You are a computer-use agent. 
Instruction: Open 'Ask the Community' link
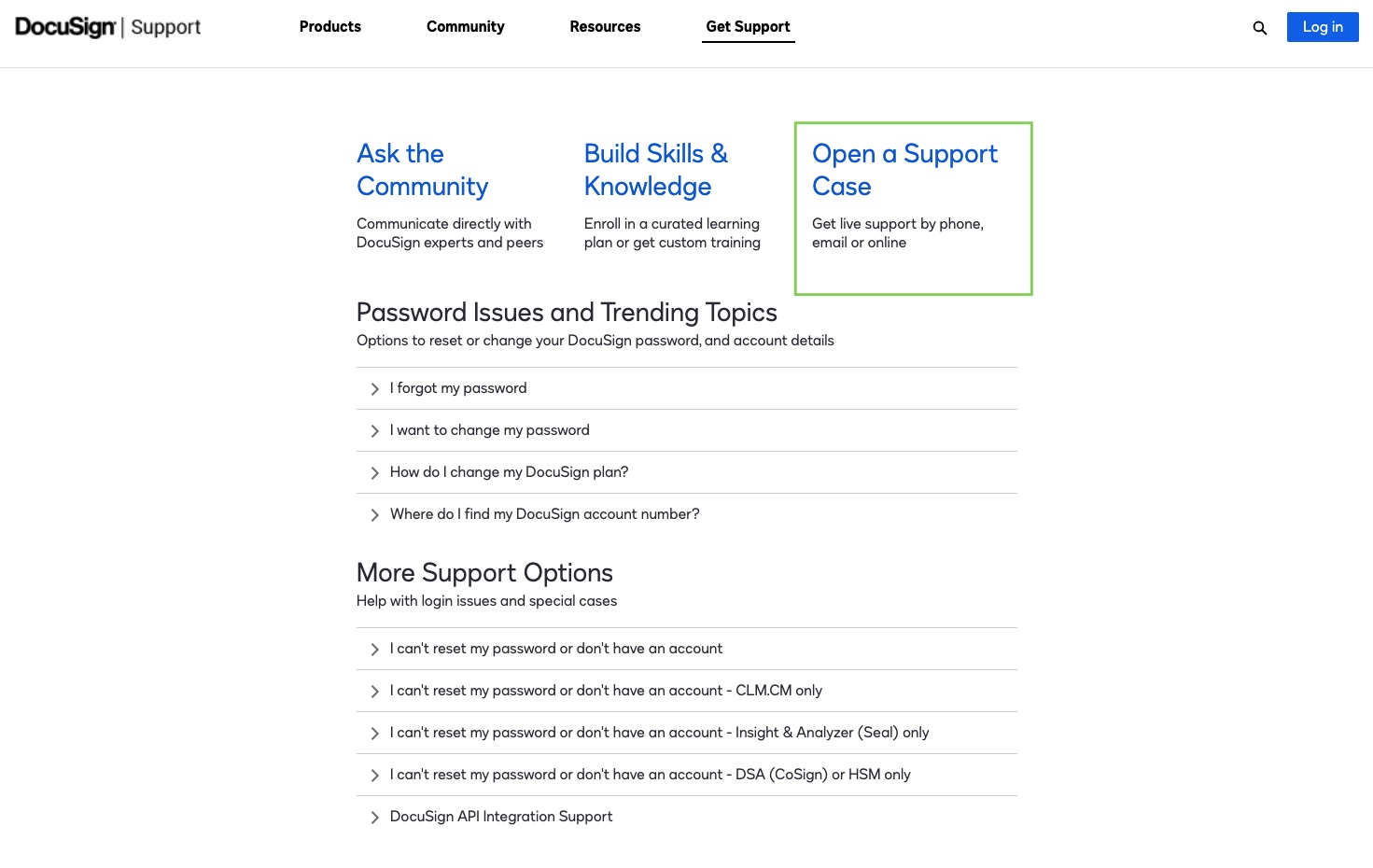(422, 170)
